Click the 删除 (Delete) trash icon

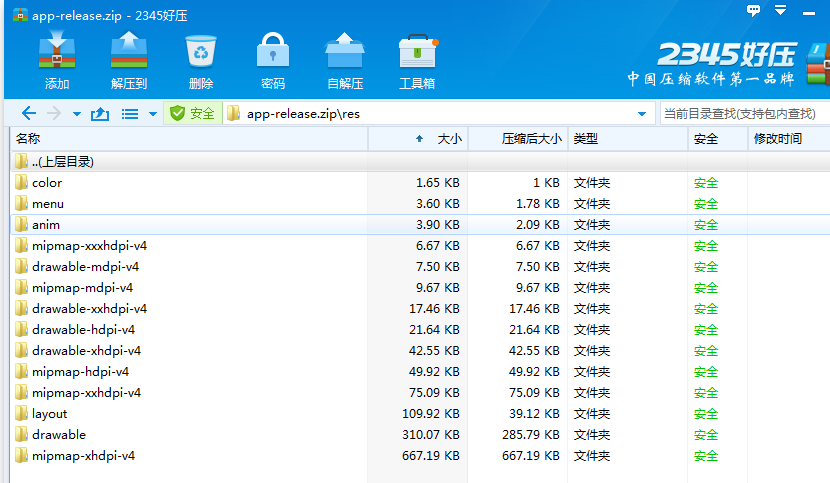click(201, 60)
